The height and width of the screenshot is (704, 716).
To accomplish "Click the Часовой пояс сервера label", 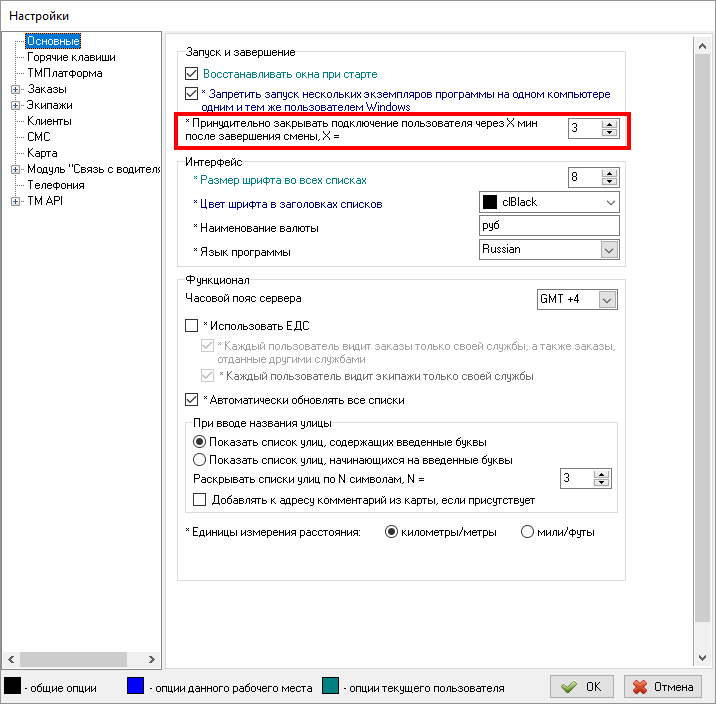I will click(243, 298).
